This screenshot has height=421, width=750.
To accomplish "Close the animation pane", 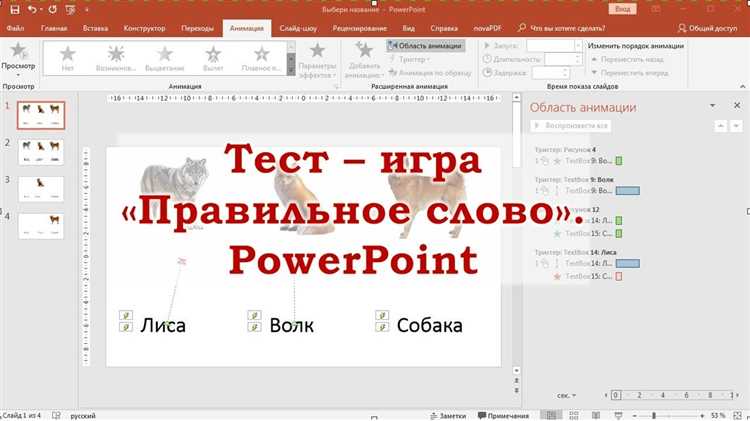I will point(737,105).
